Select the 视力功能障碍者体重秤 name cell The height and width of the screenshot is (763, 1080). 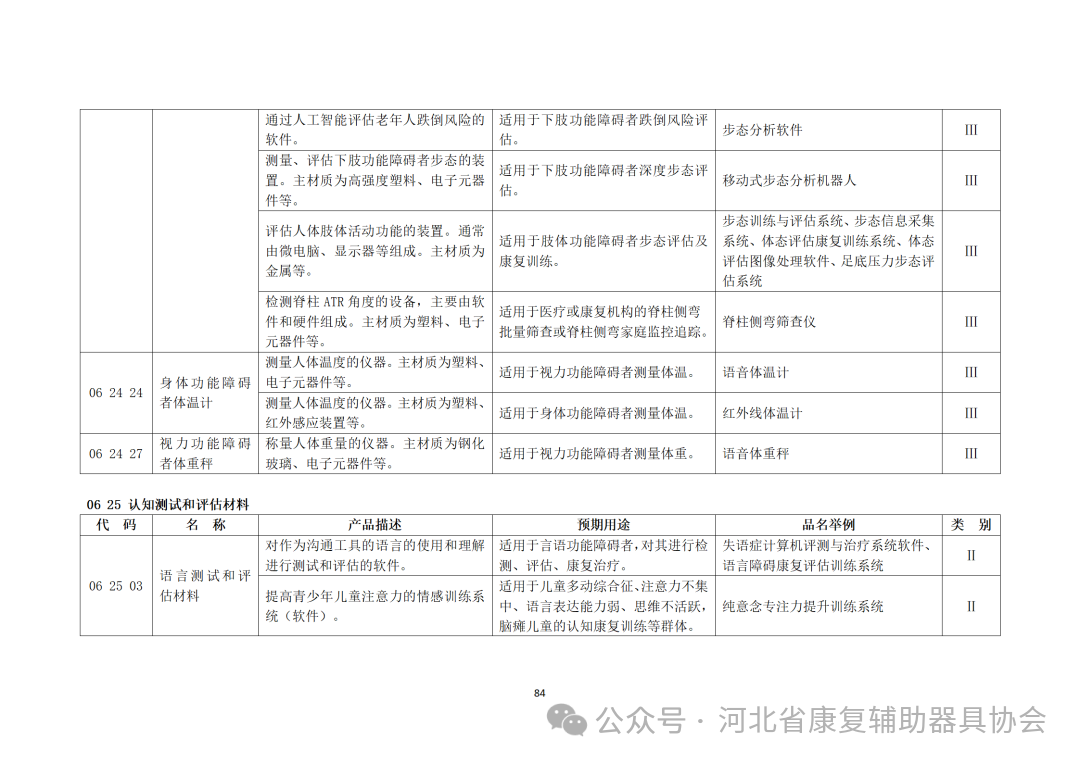pos(203,453)
